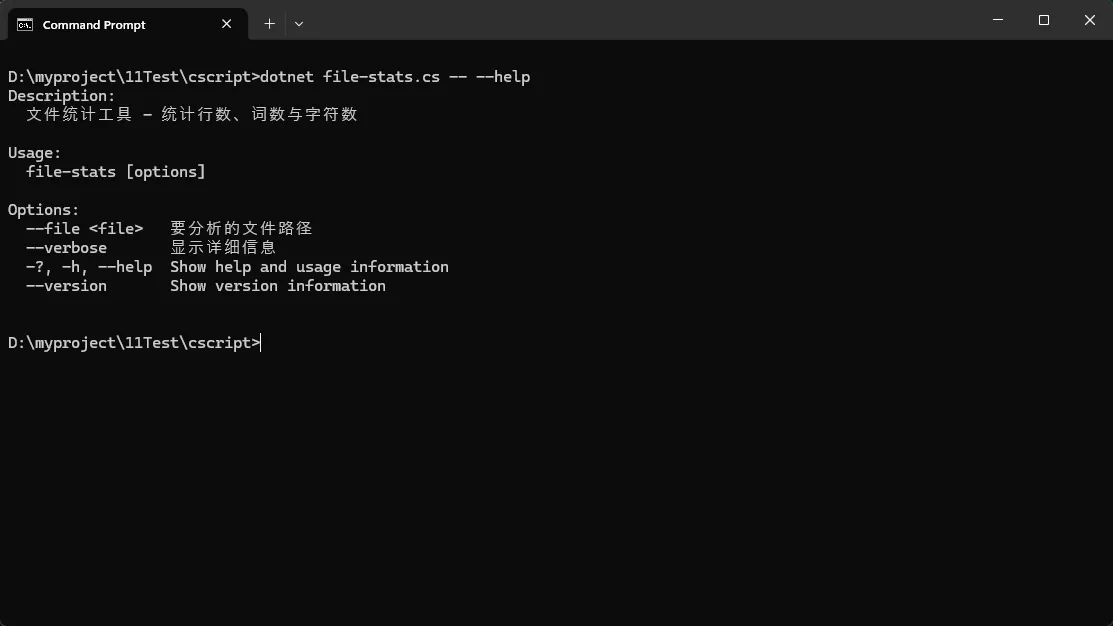Viewport: 1113px width, 626px height.
Task: Expand the new tab profile dropdown
Action: click(299, 24)
